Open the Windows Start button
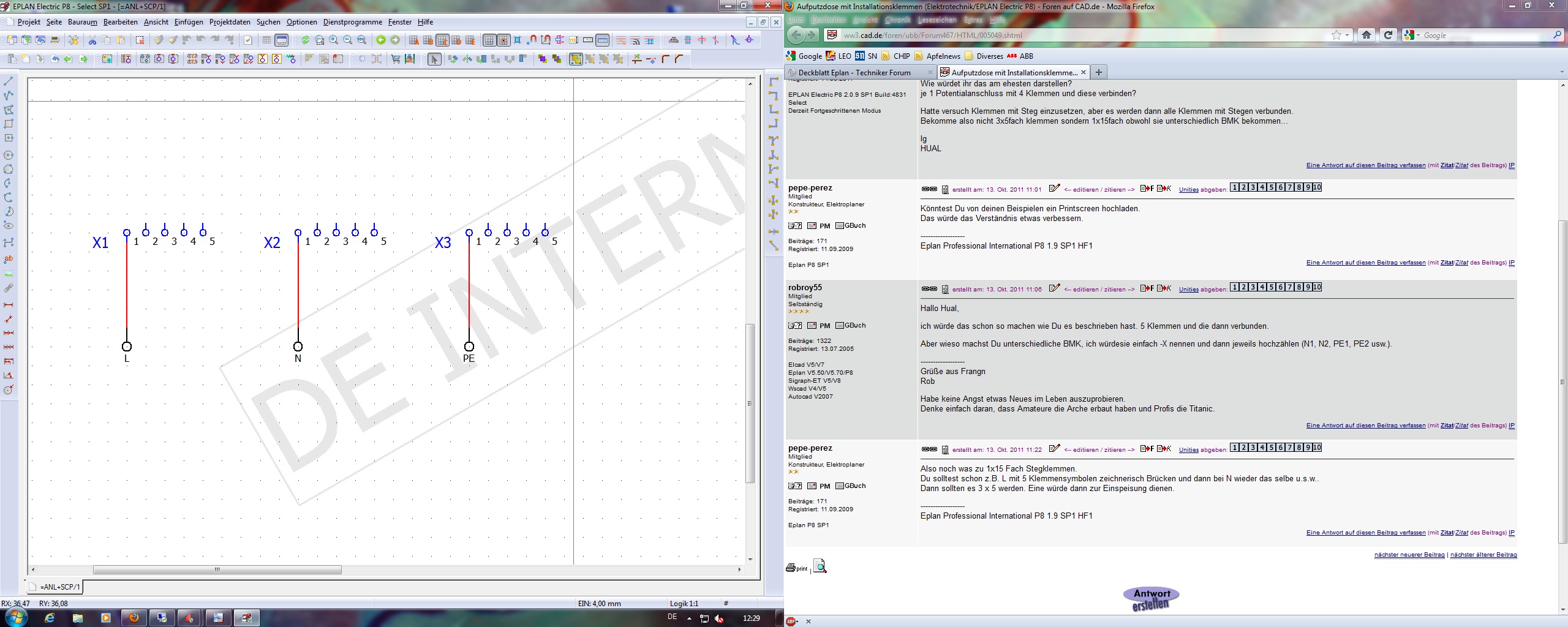The image size is (1568, 627). [16, 617]
